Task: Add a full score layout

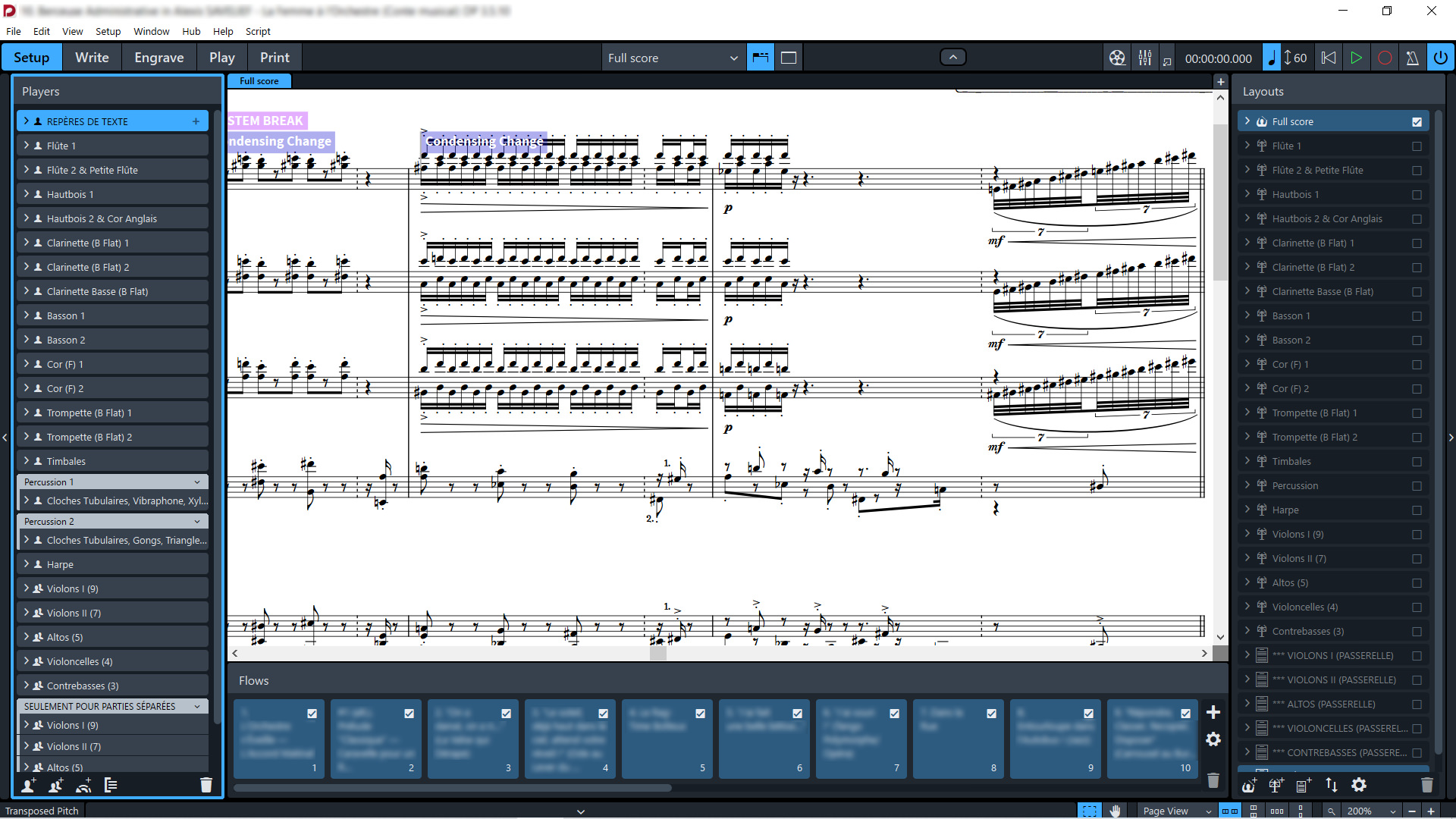Action: click(1249, 785)
